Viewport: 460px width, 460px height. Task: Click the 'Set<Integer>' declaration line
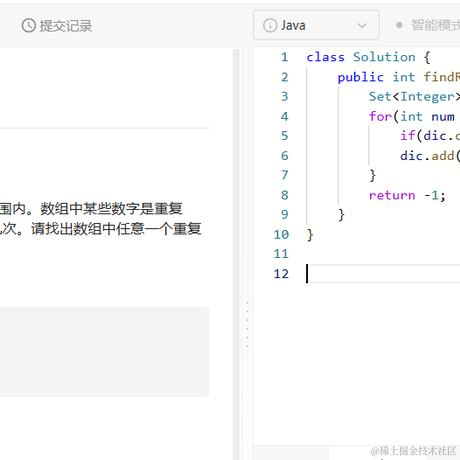(x=414, y=97)
